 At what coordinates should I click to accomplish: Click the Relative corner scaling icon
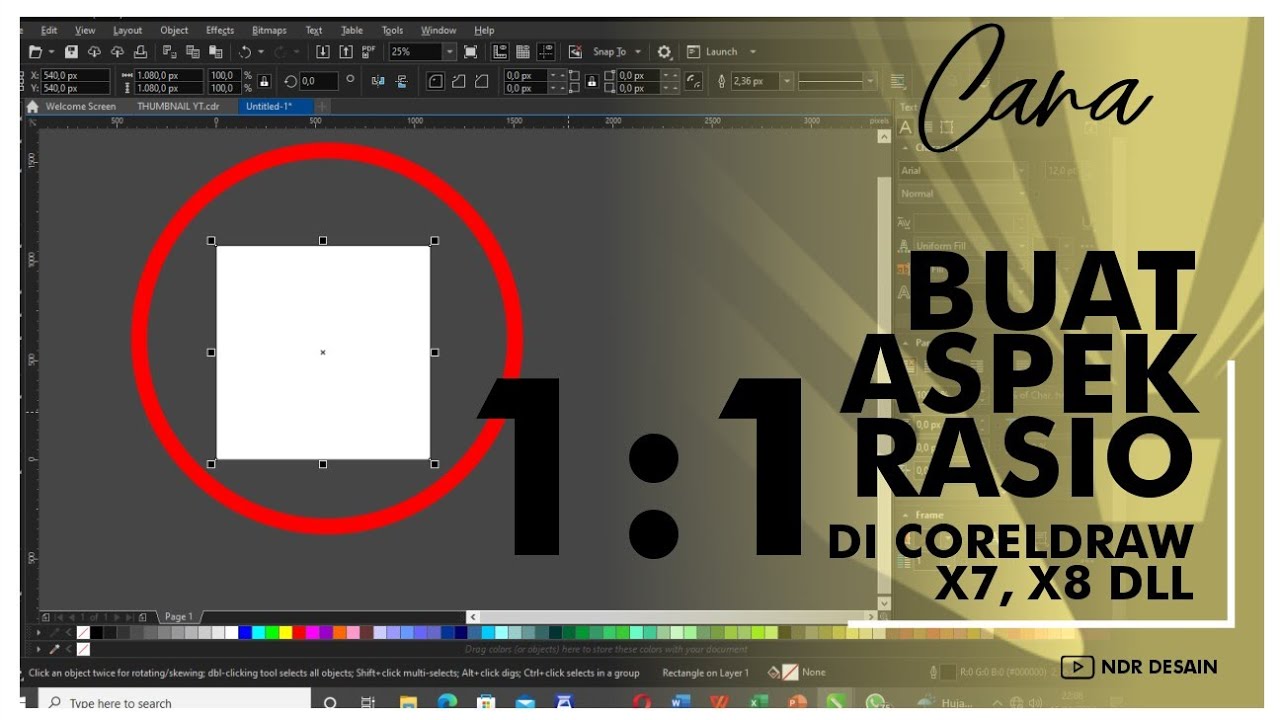pos(693,81)
